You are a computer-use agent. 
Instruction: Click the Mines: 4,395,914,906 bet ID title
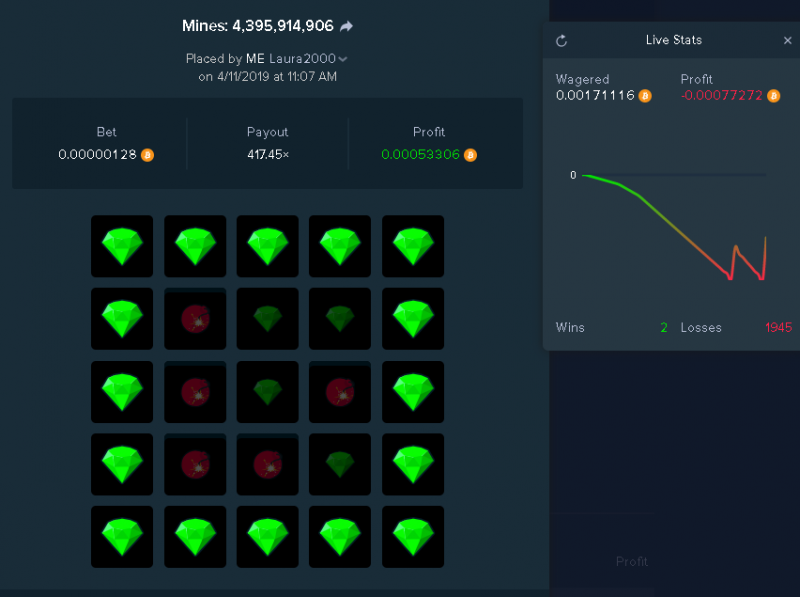pos(258,26)
